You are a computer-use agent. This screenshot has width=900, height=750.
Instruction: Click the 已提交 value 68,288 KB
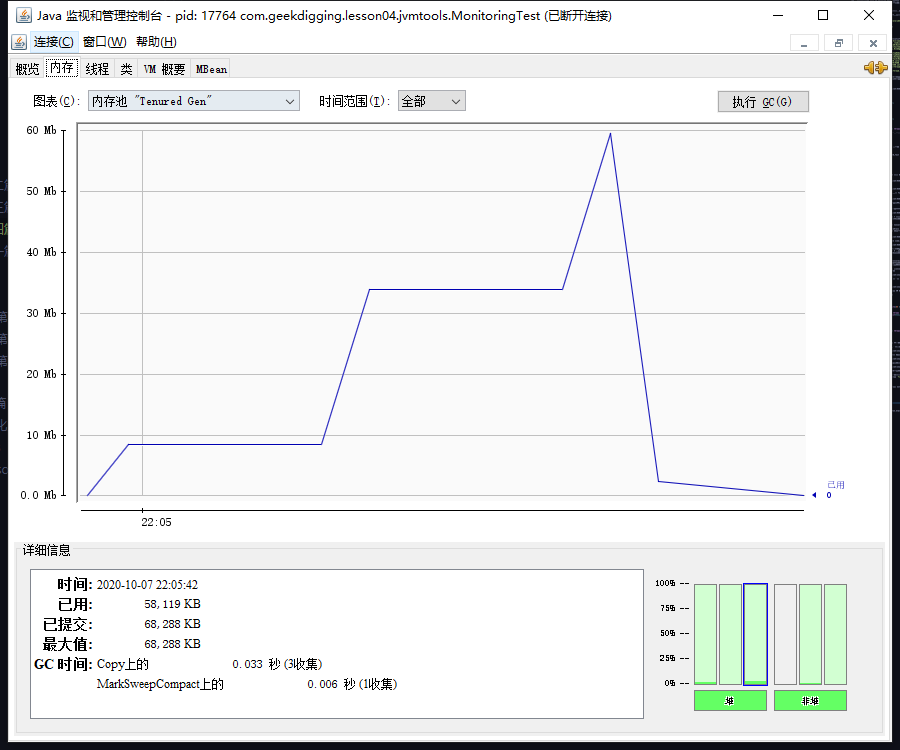[x=172, y=624]
